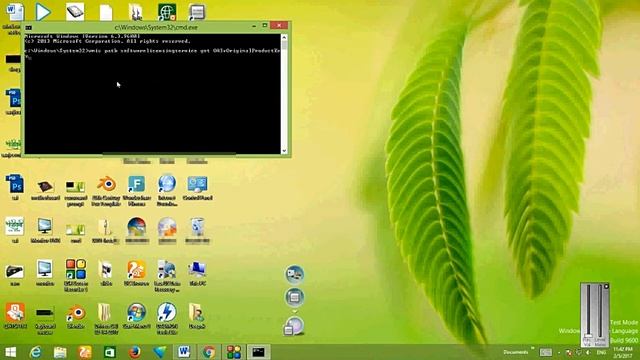The height and width of the screenshot is (360, 640).
Task: Open File Explorer from the taskbar
Action: pyautogui.click(x=60, y=352)
